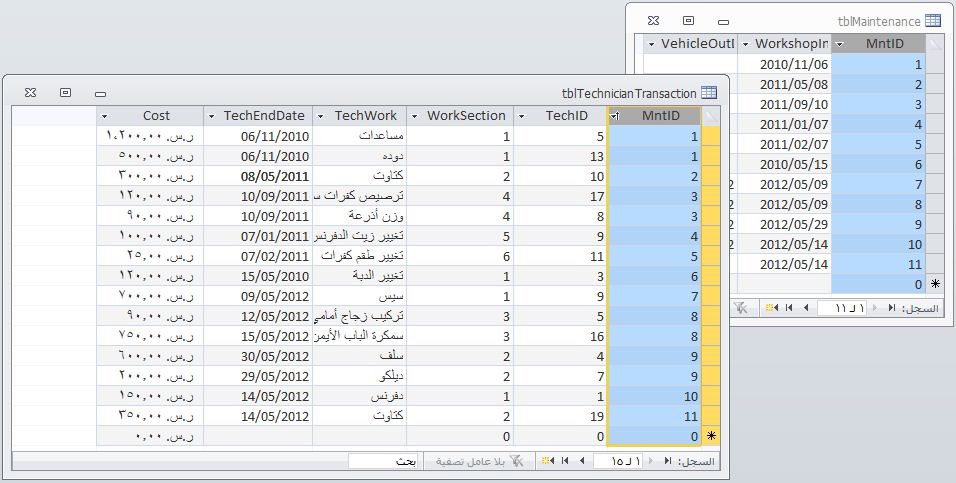Image resolution: width=956 pixels, height=483 pixels.
Task: Click the tblMaintenance table icon
Action: coord(932,20)
